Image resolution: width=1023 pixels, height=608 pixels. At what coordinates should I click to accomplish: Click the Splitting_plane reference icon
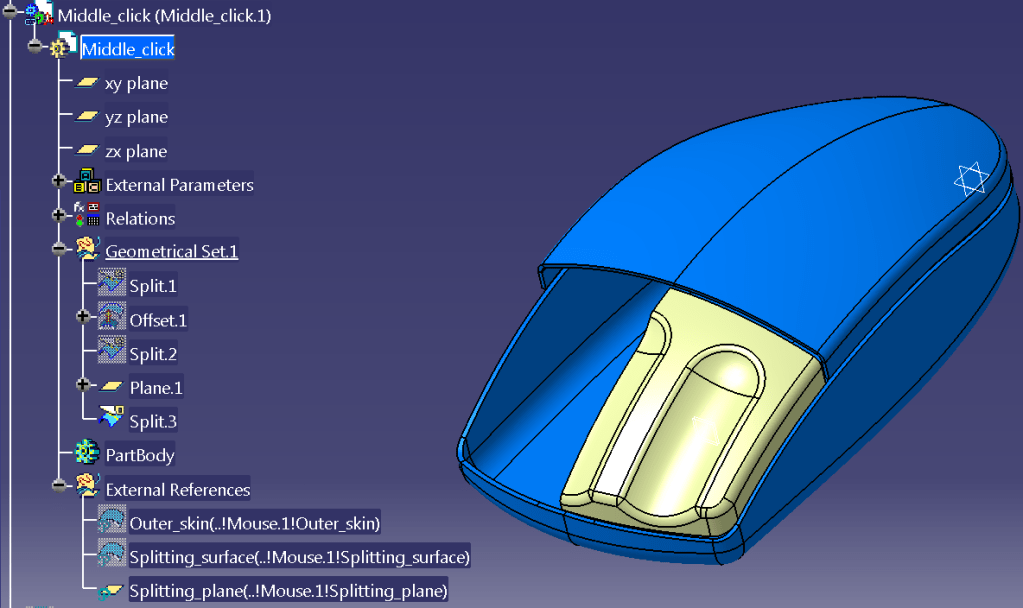pos(111,591)
